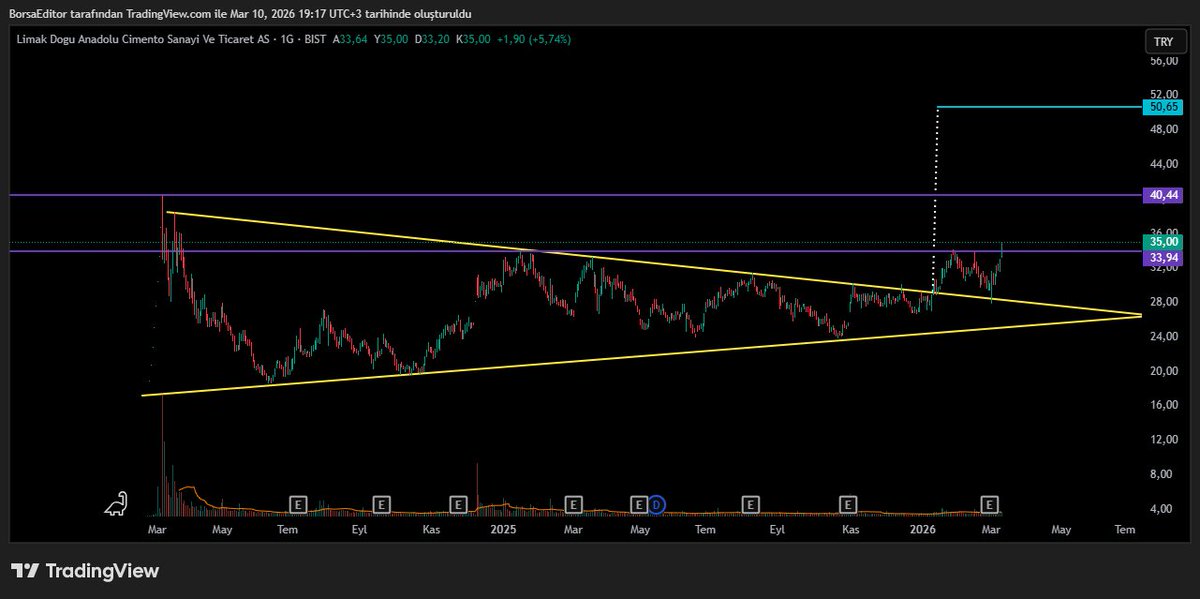This screenshot has height=599, width=1200.
Task: Select the green 35,00 current price label
Action: [x=1163, y=242]
